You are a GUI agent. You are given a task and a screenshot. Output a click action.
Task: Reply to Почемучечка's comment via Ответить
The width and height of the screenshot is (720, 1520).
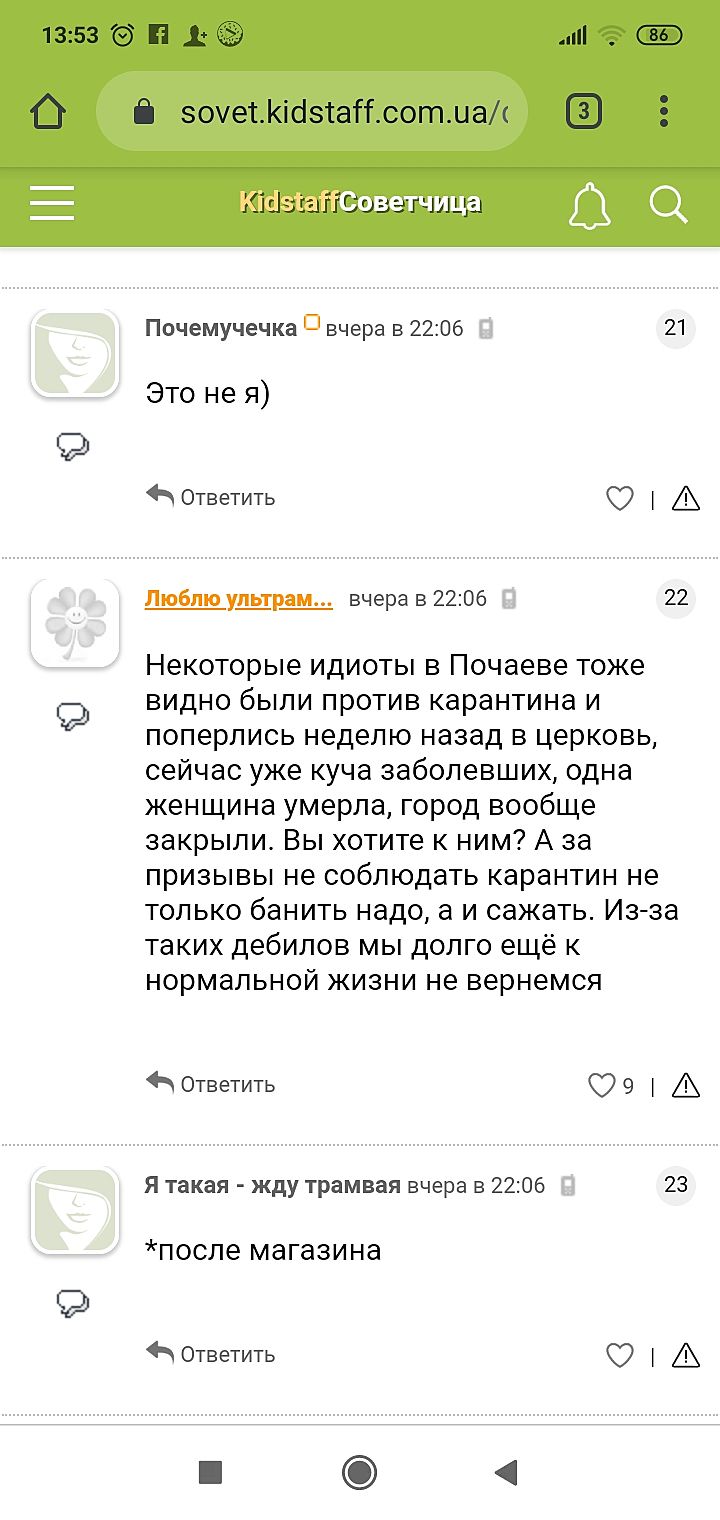point(211,497)
